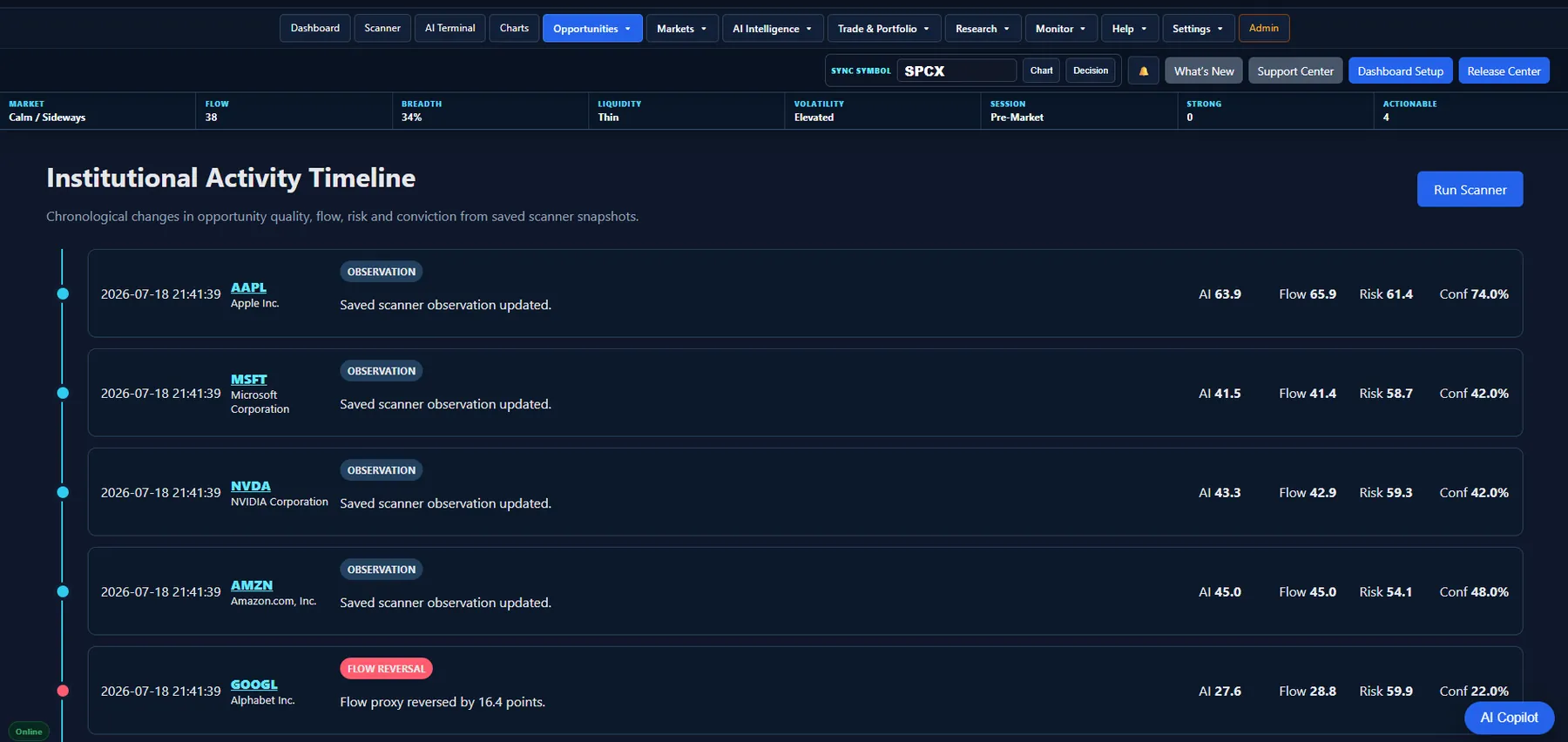This screenshot has width=1568, height=742.
Task: Click the sync symbol input field
Action: click(x=956, y=71)
